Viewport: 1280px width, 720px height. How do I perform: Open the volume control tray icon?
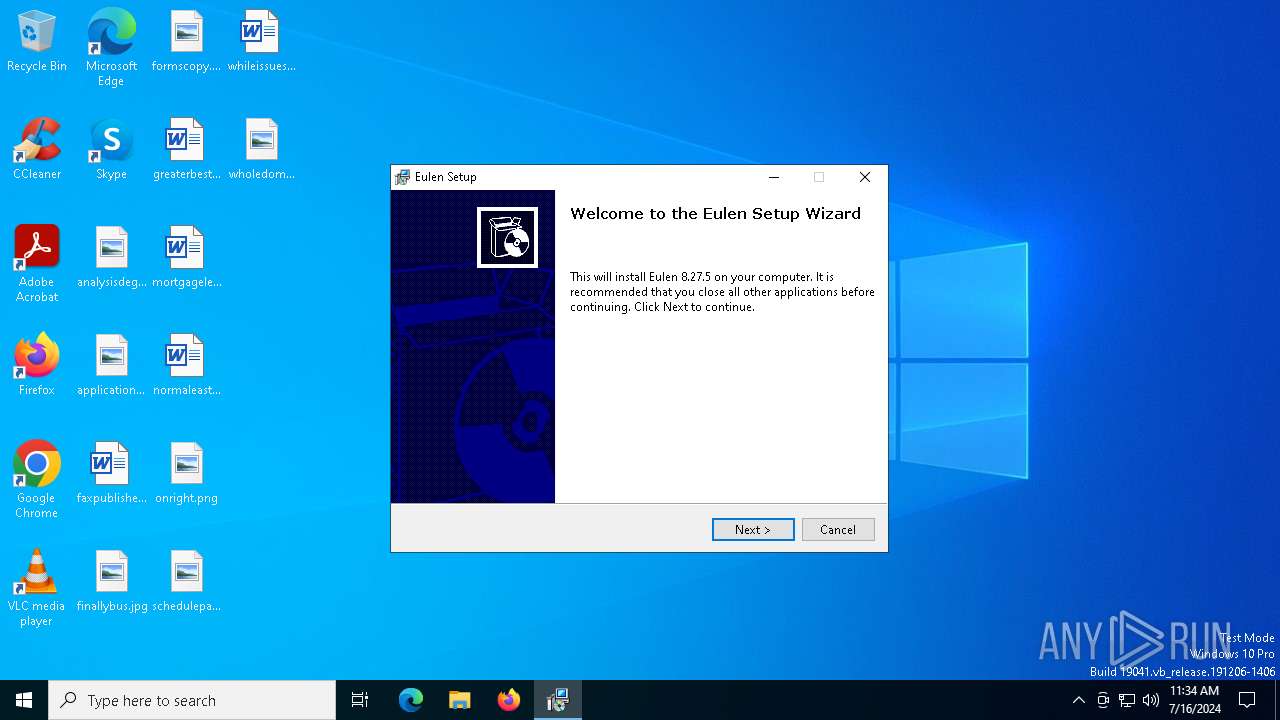point(1151,700)
